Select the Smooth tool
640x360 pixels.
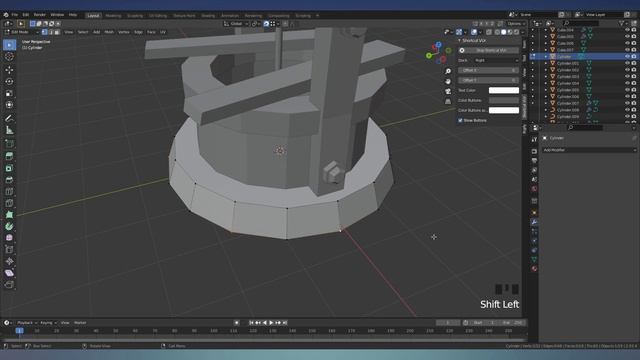(x=9, y=238)
